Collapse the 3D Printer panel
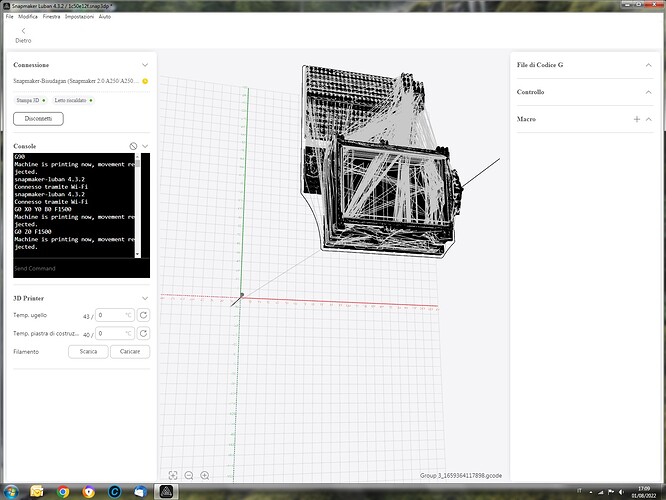666x500 pixels. point(145,298)
